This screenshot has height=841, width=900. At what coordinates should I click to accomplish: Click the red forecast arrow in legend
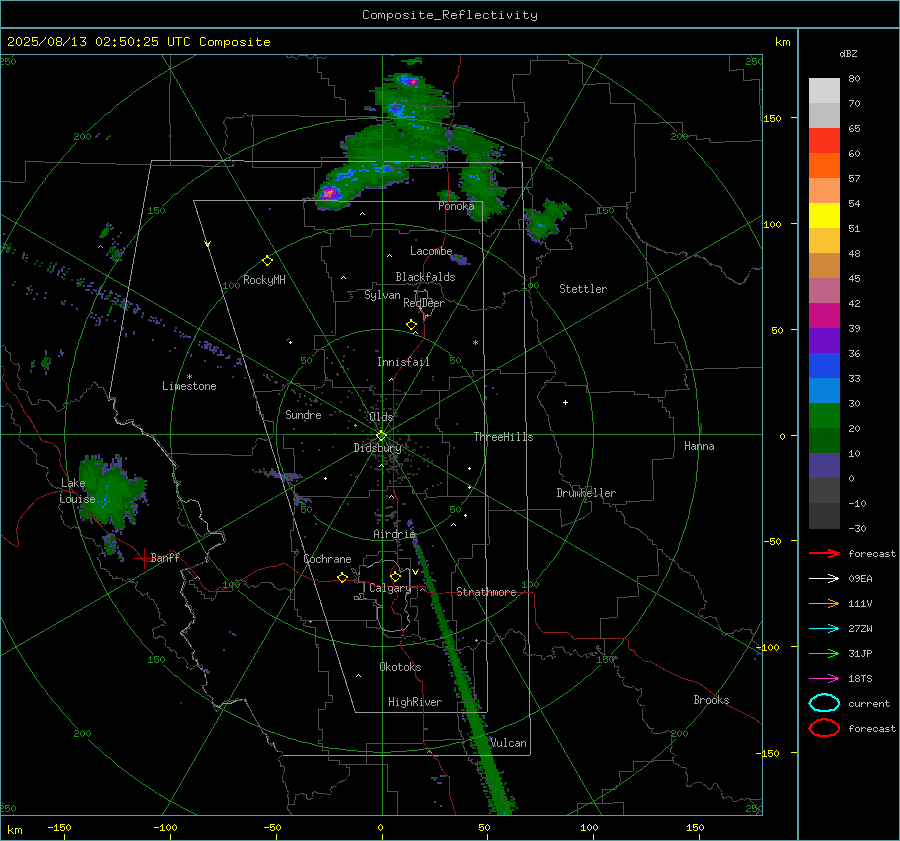point(824,553)
